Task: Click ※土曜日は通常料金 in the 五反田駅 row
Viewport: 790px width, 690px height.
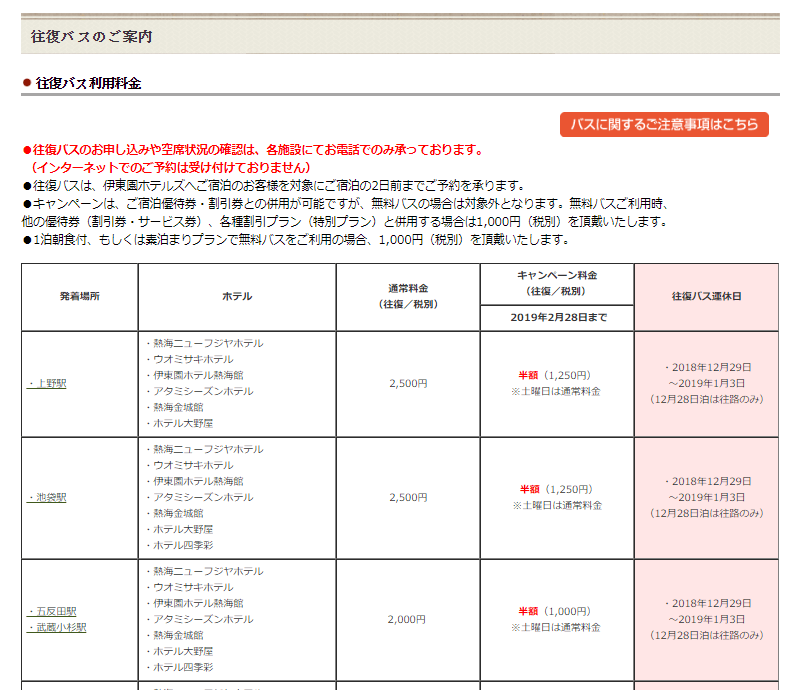Action: coord(556,627)
